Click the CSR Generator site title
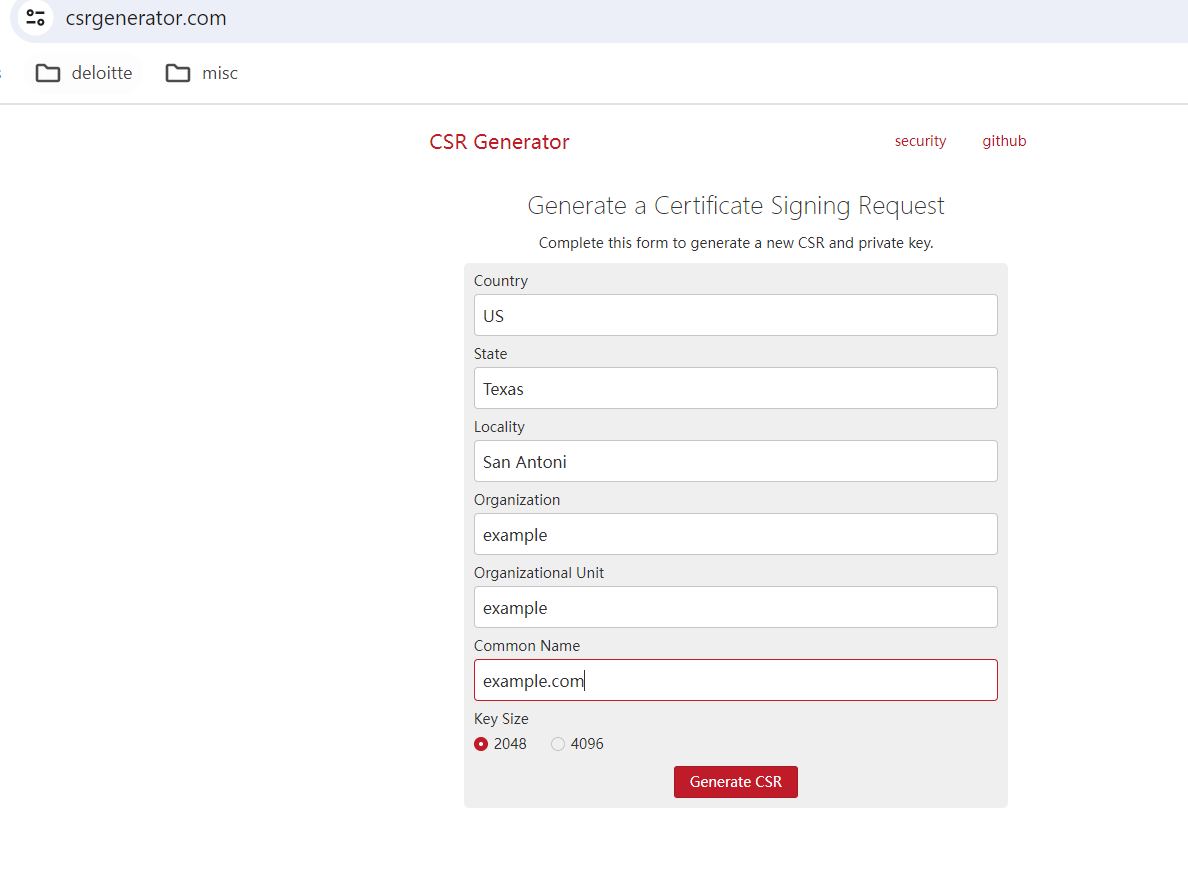This screenshot has width=1188, height=879. [x=499, y=141]
